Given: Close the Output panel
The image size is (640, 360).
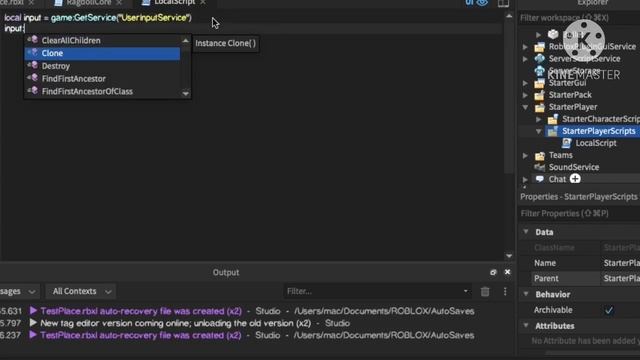Looking at the screenshot, I should pyautogui.click(x=507, y=272).
